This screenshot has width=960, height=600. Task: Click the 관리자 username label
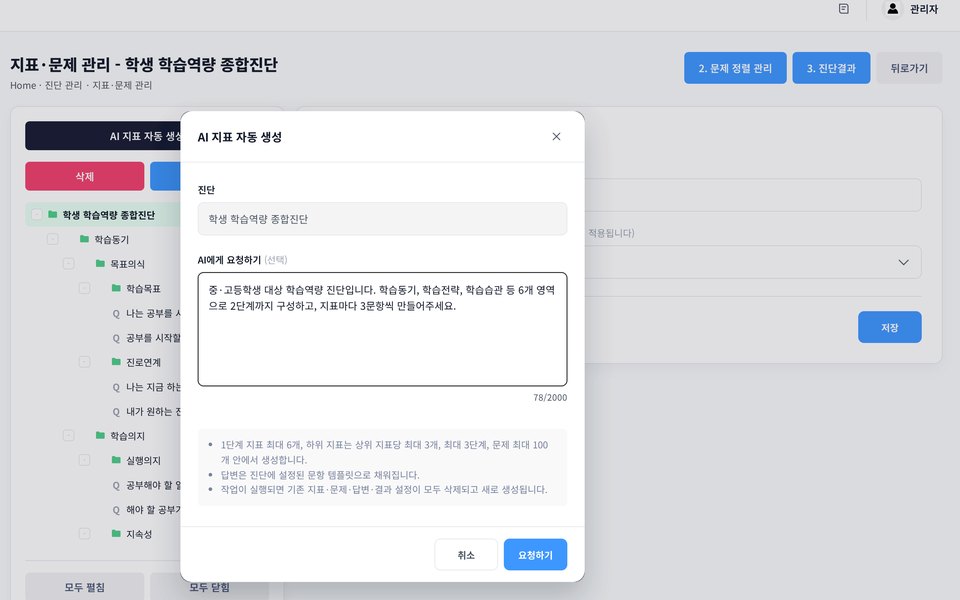tap(923, 9)
